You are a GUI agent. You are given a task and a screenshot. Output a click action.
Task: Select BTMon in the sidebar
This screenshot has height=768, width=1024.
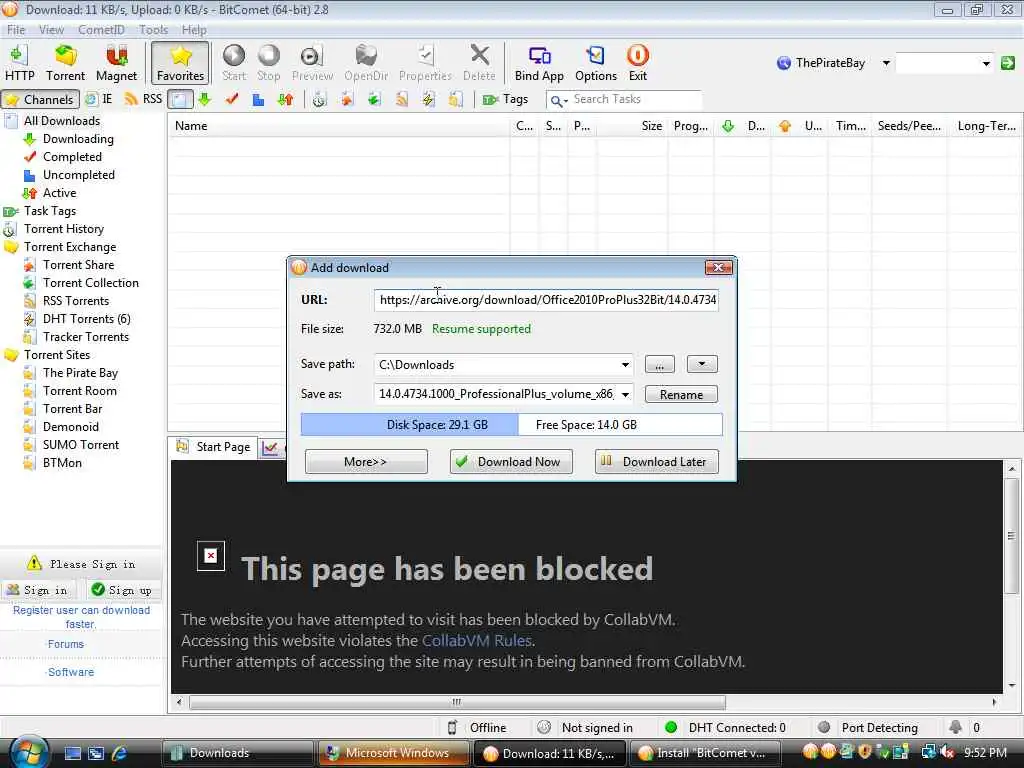[x=62, y=463]
